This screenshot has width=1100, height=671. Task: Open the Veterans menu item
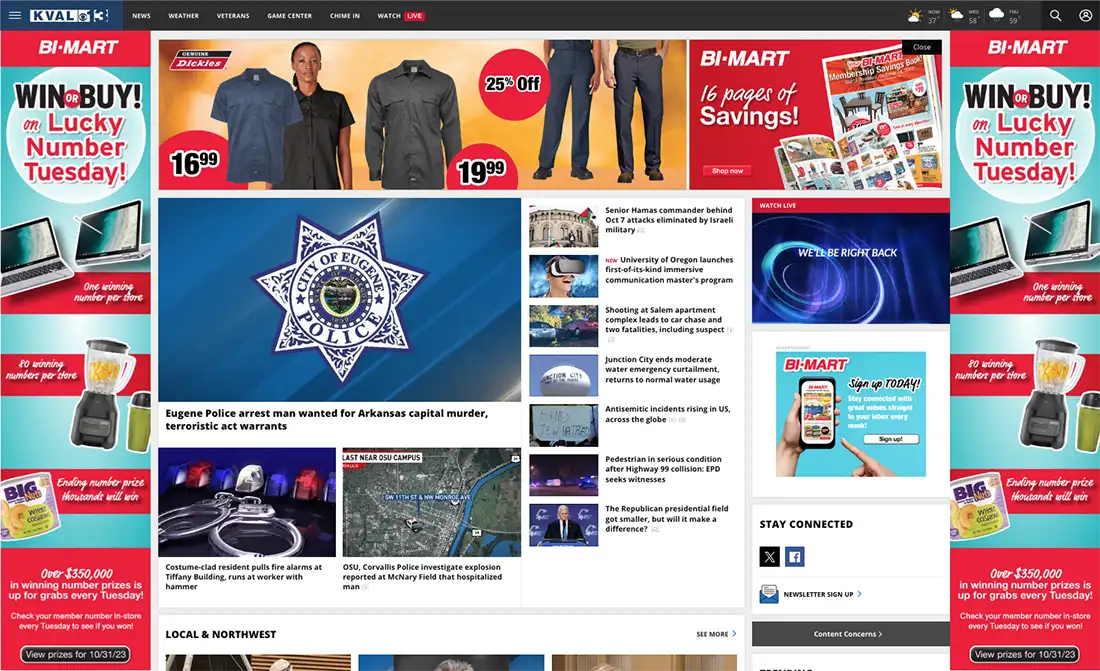233,15
